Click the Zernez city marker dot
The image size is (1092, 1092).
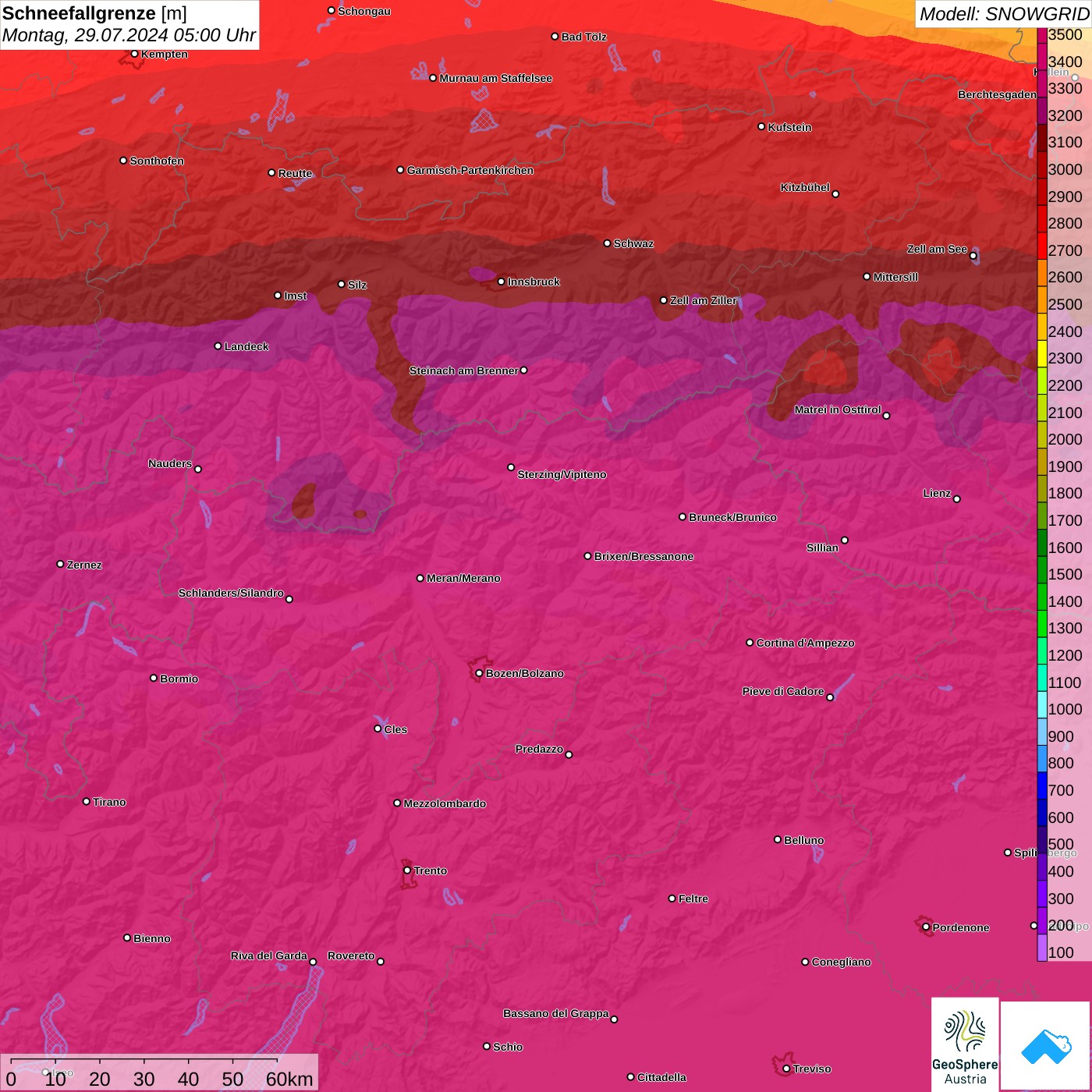[60, 564]
